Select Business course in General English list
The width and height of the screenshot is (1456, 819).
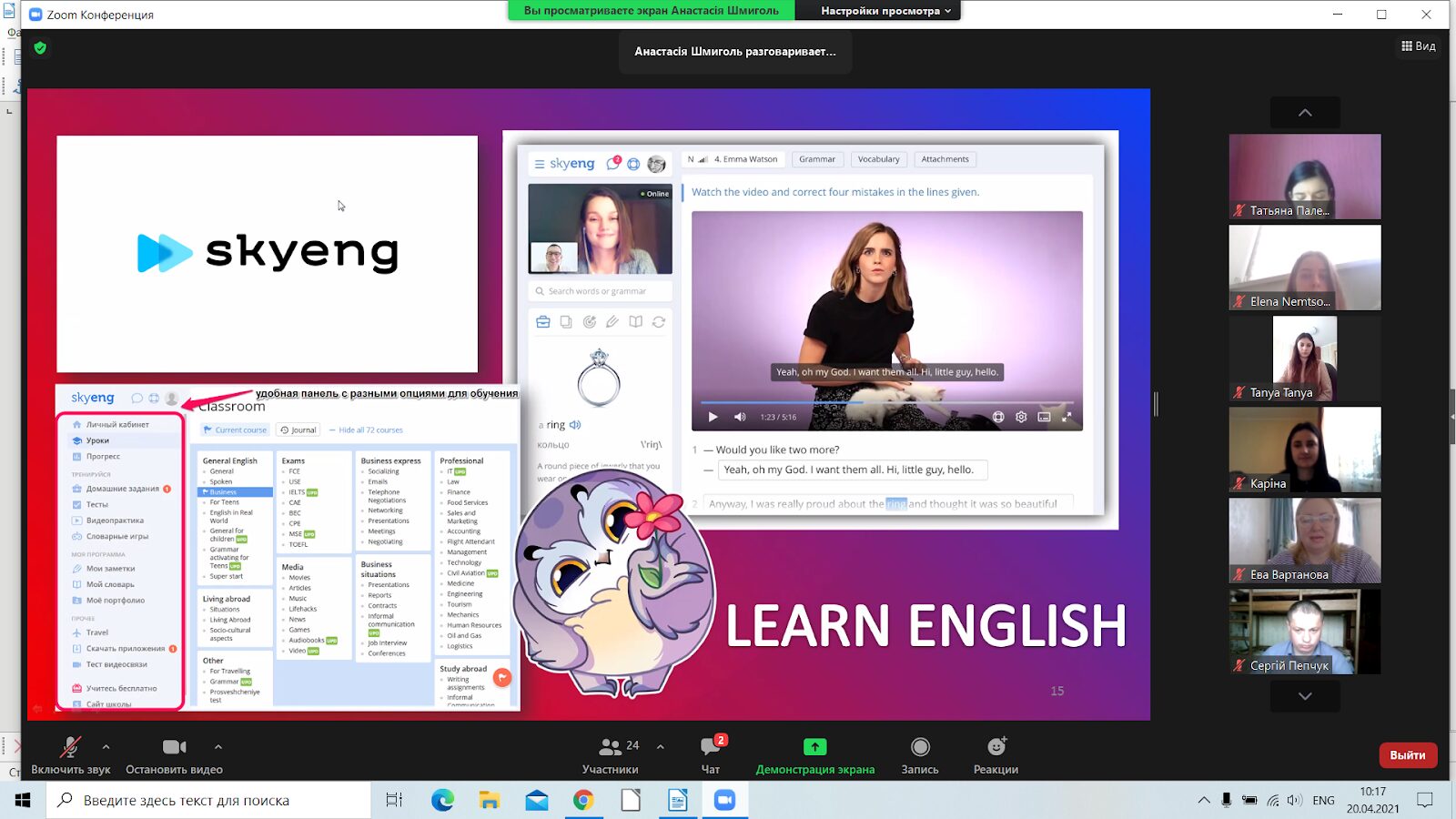(235, 491)
